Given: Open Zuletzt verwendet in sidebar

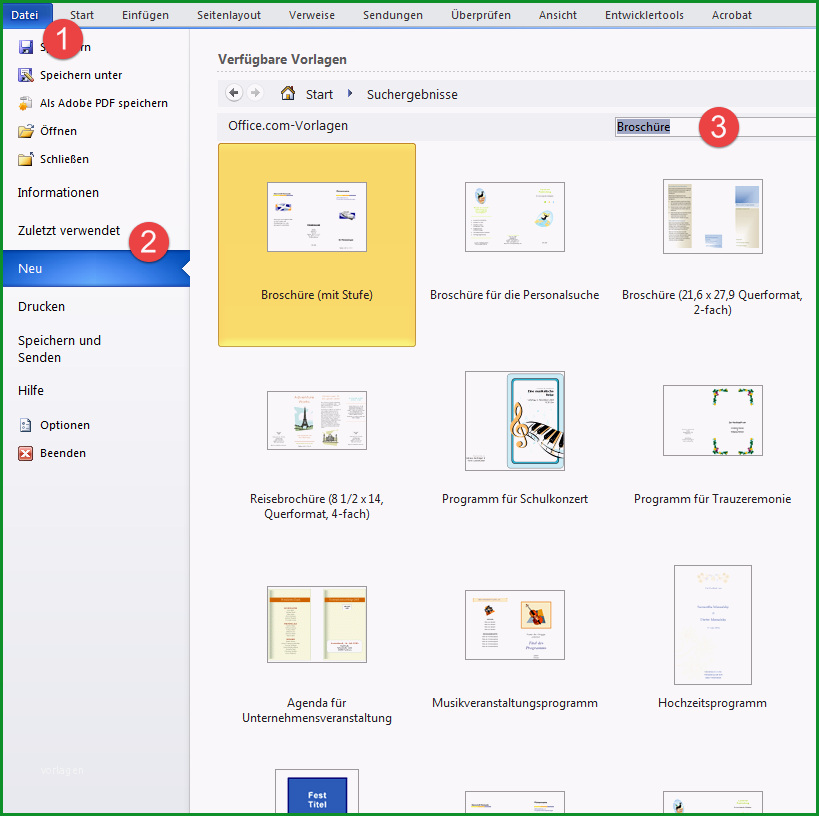Looking at the screenshot, I should pos(69,231).
